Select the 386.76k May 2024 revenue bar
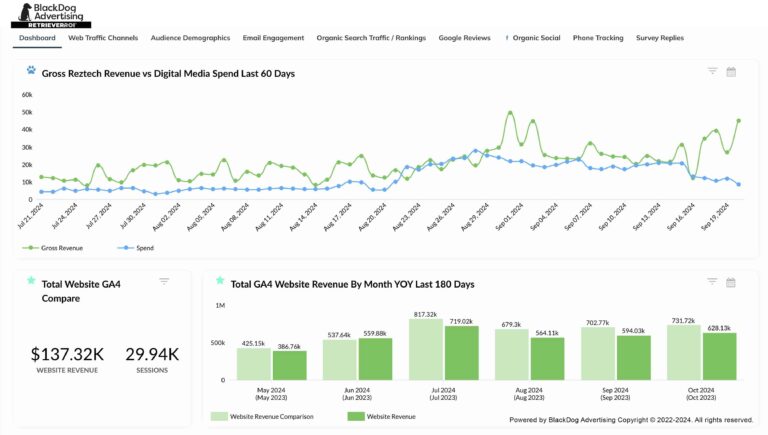Image resolution: width=768 pixels, height=435 pixels. pyautogui.click(x=290, y=365)
